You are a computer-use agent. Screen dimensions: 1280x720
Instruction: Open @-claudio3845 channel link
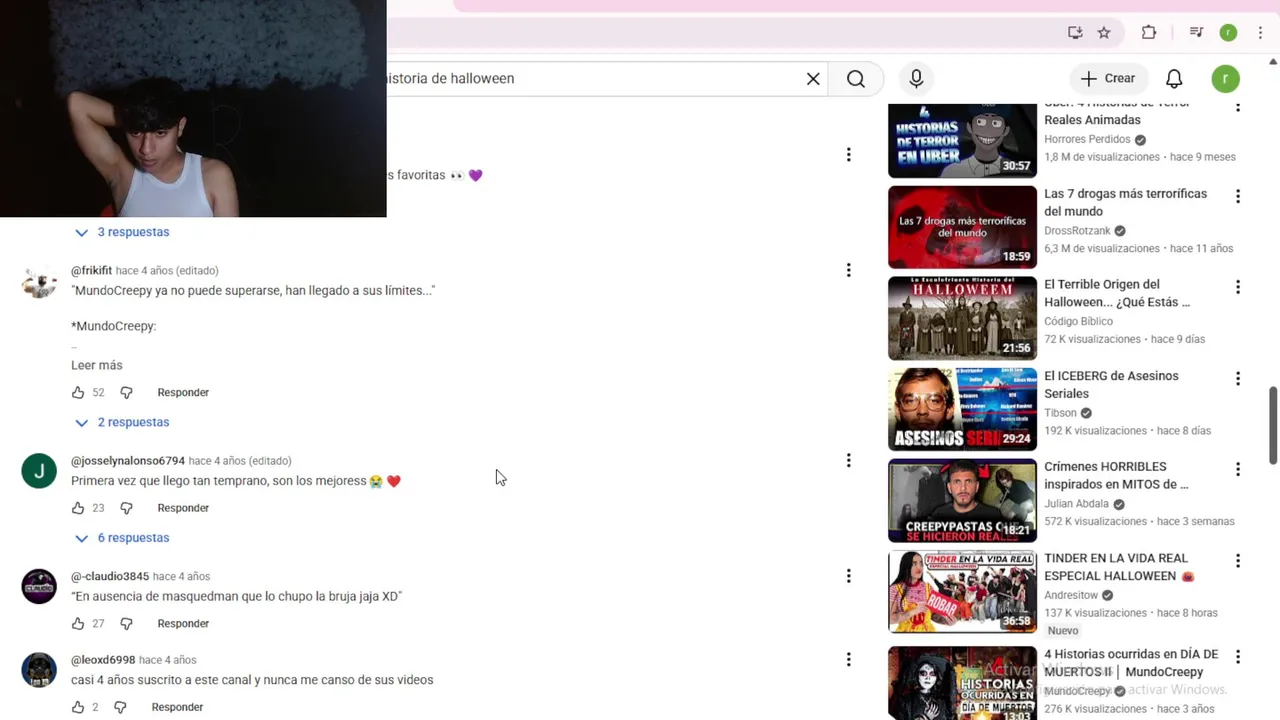pos(110,577)
